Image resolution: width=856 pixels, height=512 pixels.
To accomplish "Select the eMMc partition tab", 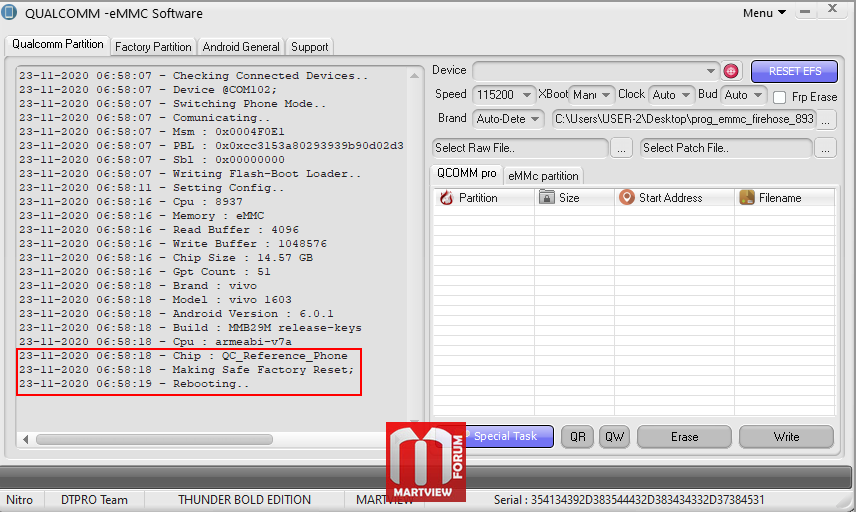I will coord(543,176).
